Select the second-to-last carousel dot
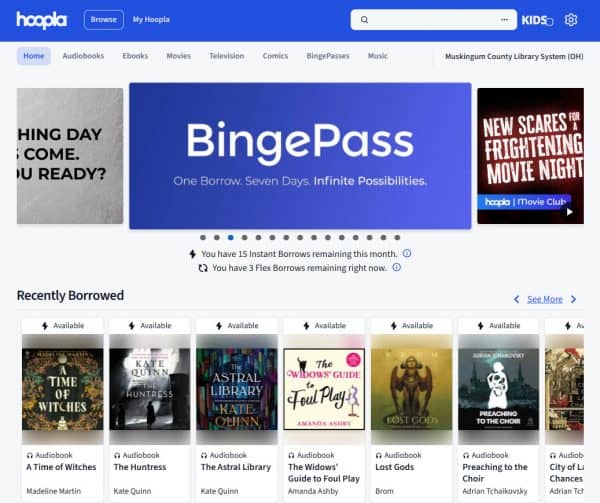The height and width of the screenshot is (503, 600). coord(383,238)
